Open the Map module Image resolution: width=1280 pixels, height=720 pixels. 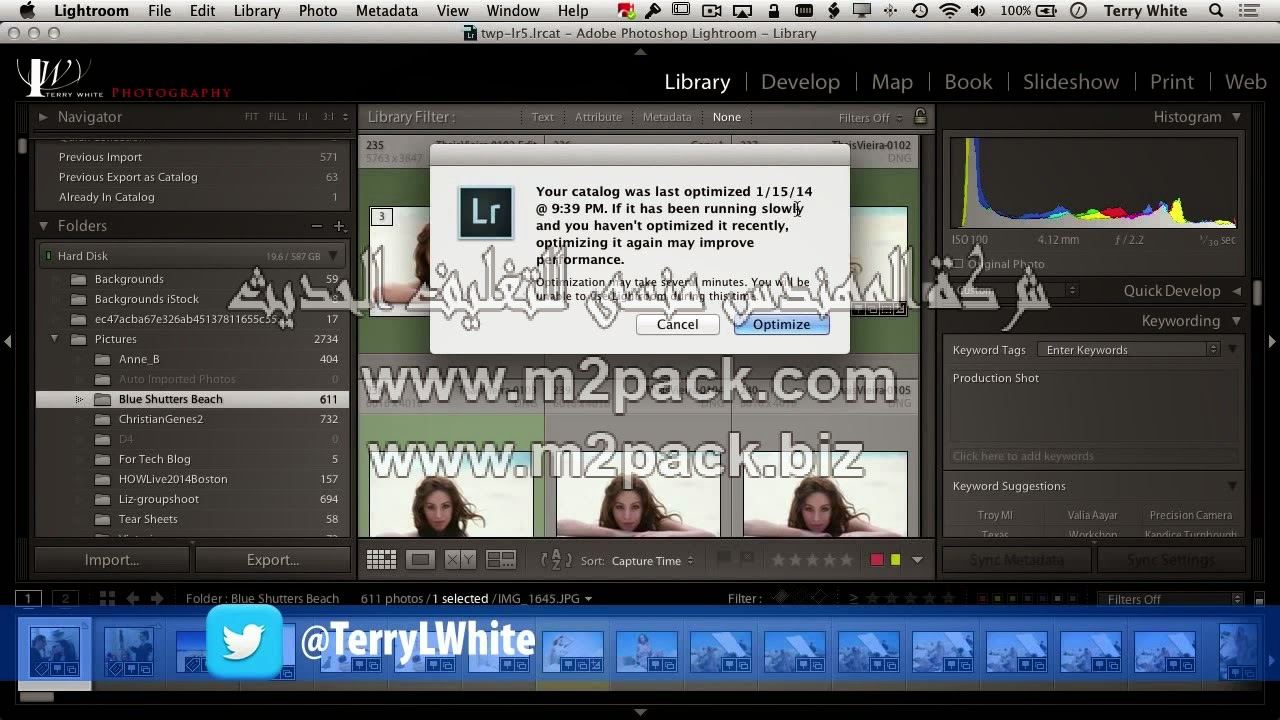892,82
